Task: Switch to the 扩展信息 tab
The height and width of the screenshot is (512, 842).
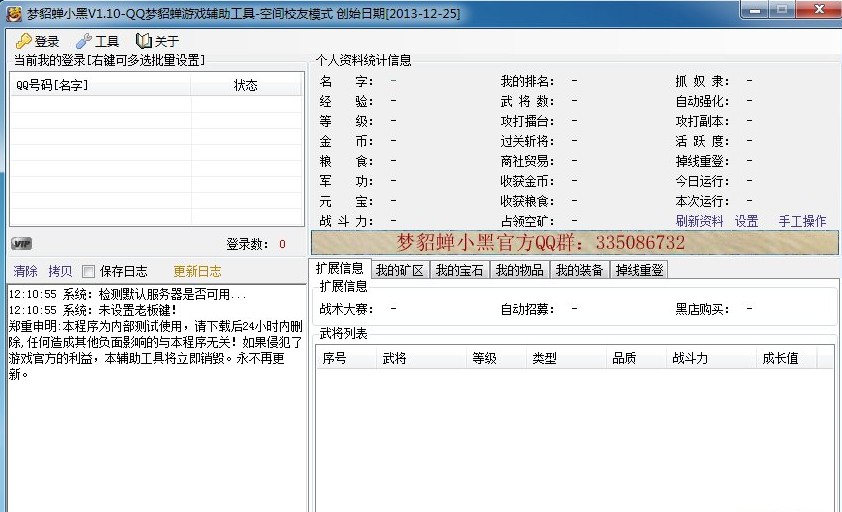Action: point(339,268)
